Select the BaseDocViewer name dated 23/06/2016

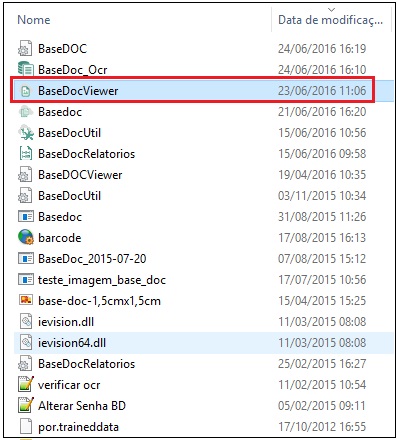tap(78, 91)
